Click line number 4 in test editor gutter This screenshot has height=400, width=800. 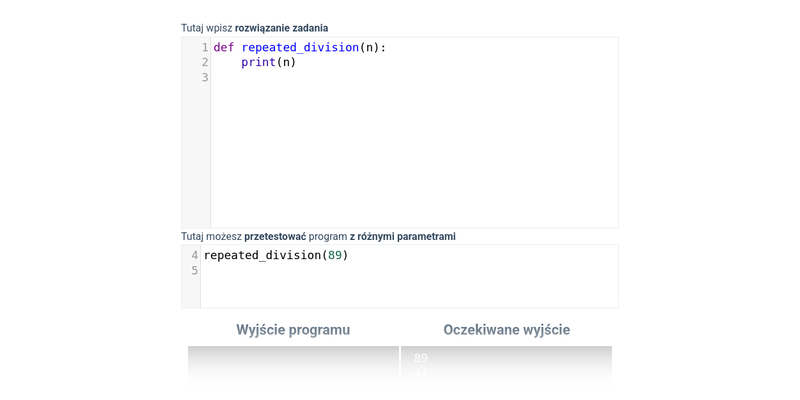[194, 255]
